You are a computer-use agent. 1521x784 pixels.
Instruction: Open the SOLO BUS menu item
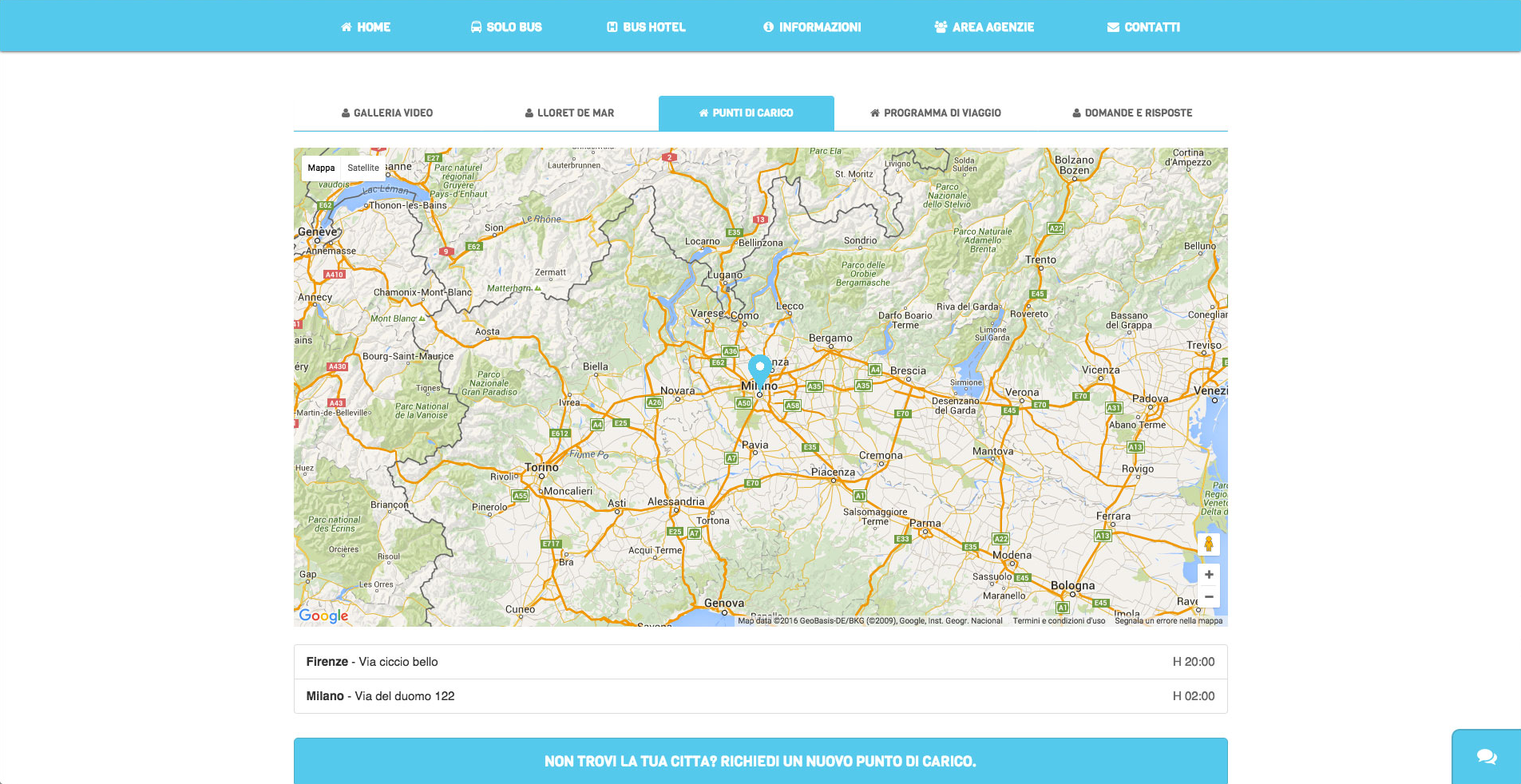click(x=506, y=27)
